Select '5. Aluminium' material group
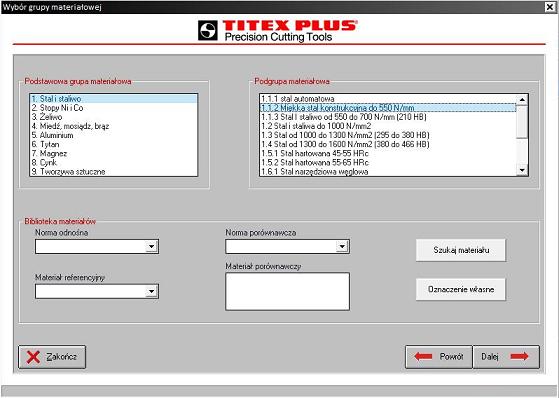The height and width of the screenshot is (398, 559). [114, 135]
